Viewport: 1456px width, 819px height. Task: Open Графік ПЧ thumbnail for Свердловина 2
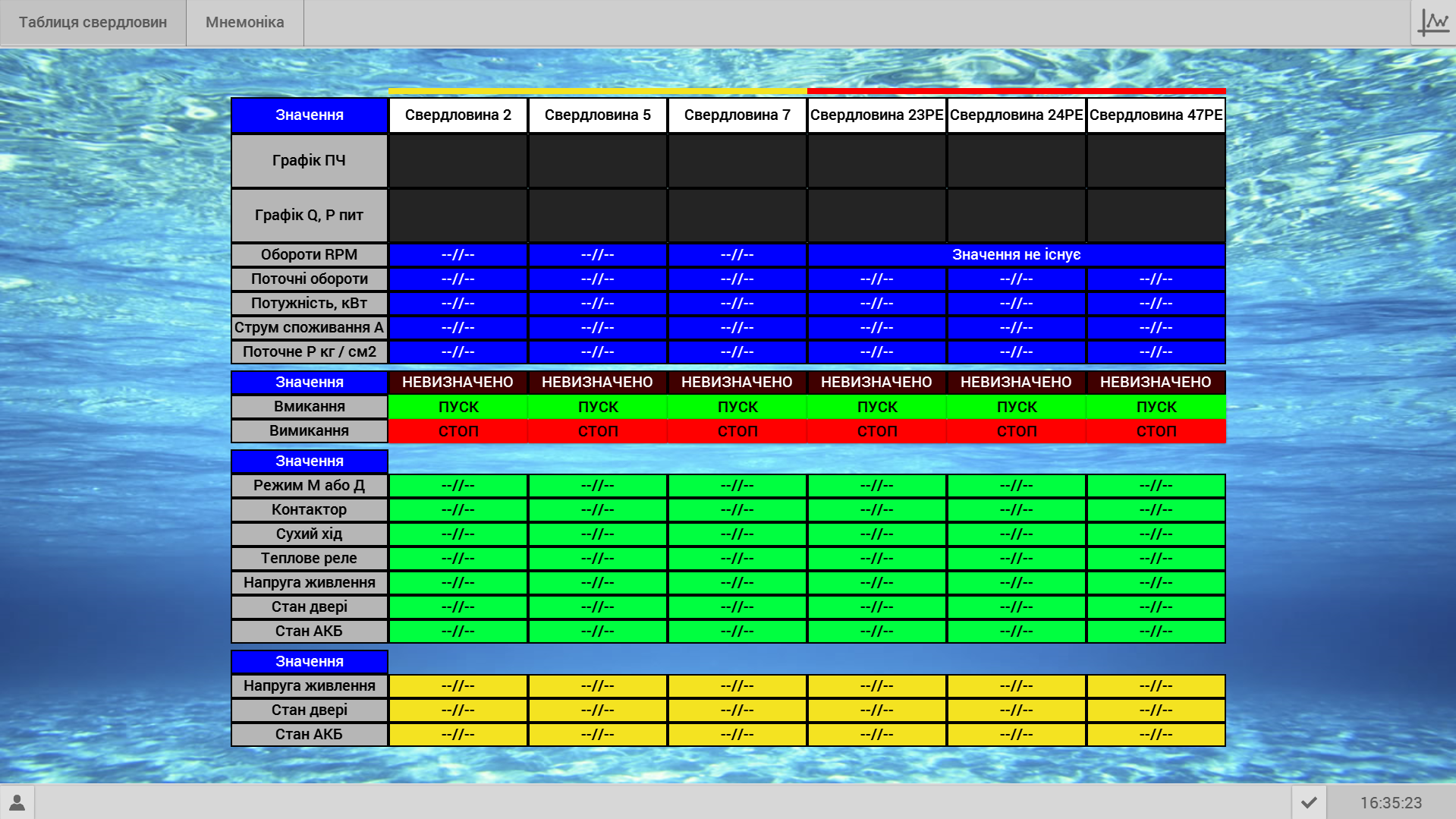[458, 161]
